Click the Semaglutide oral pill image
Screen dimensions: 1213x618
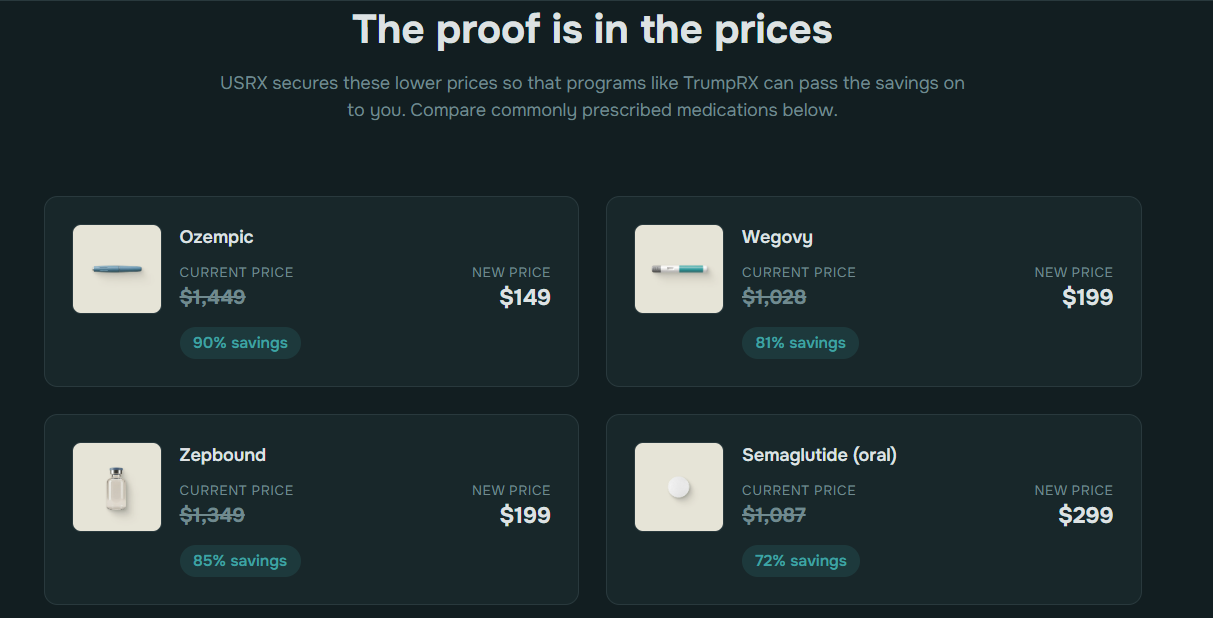(x=679, y=487)
